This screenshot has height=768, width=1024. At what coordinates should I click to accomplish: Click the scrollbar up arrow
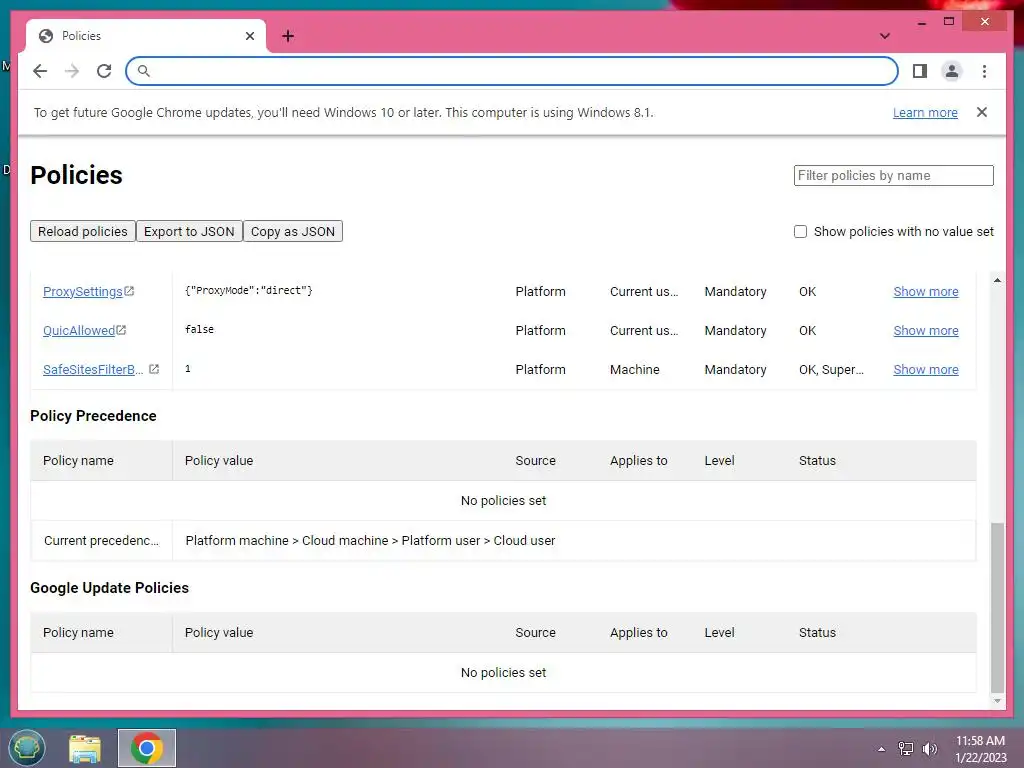click(997, 280)
